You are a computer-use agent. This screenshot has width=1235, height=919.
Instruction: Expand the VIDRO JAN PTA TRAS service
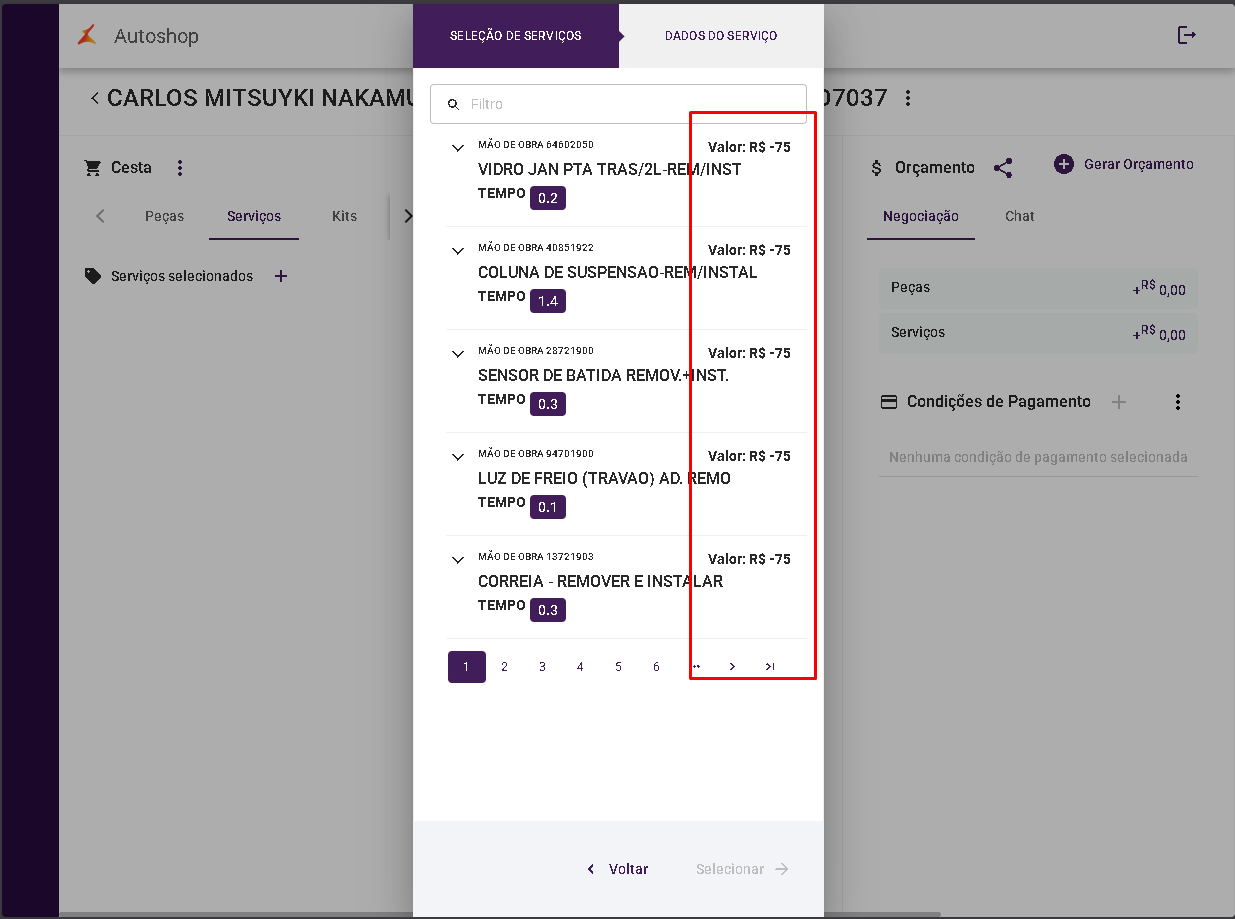pyautogui.click(x=458, y=148)
